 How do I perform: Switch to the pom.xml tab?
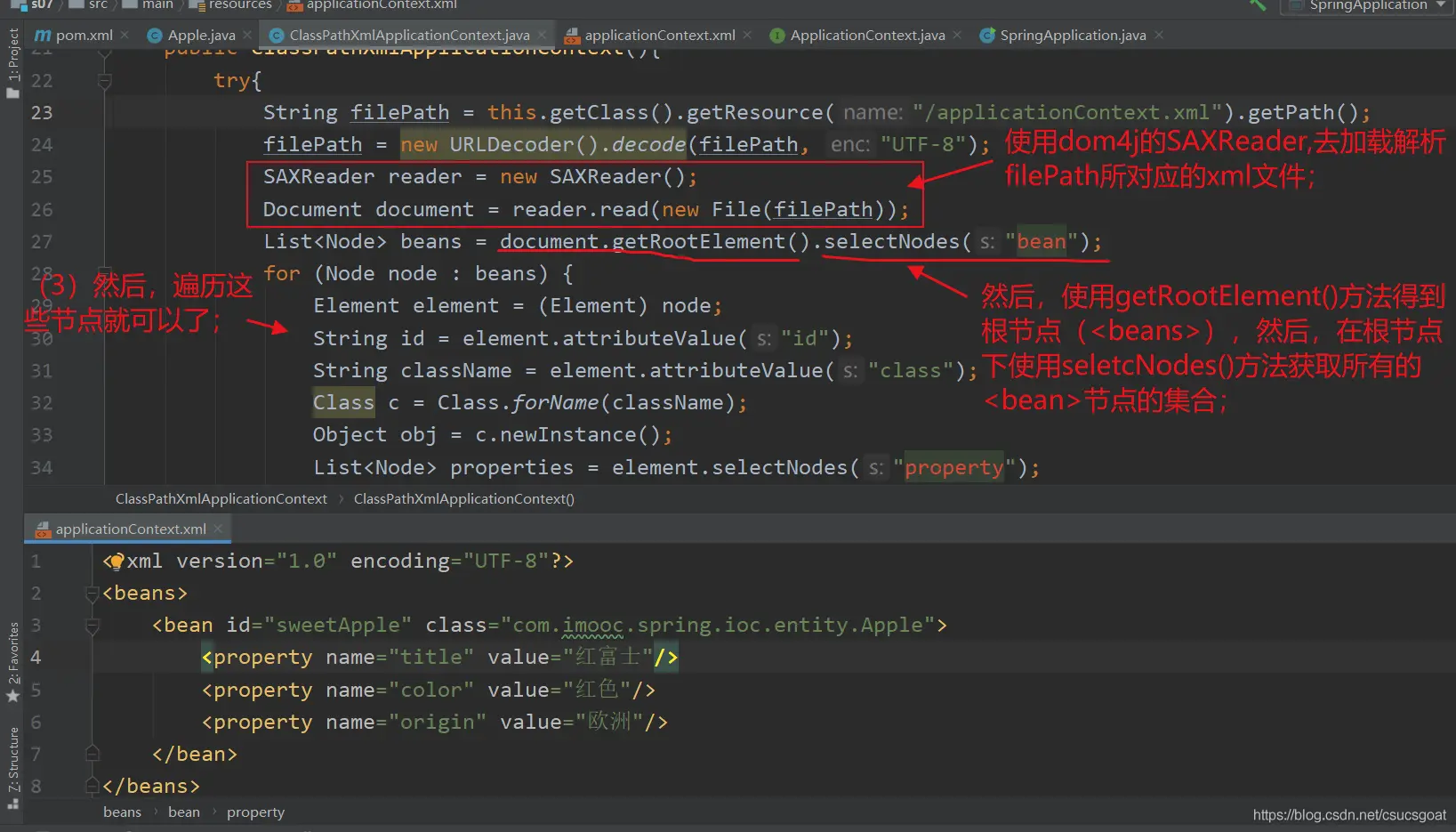pos(83,36)
